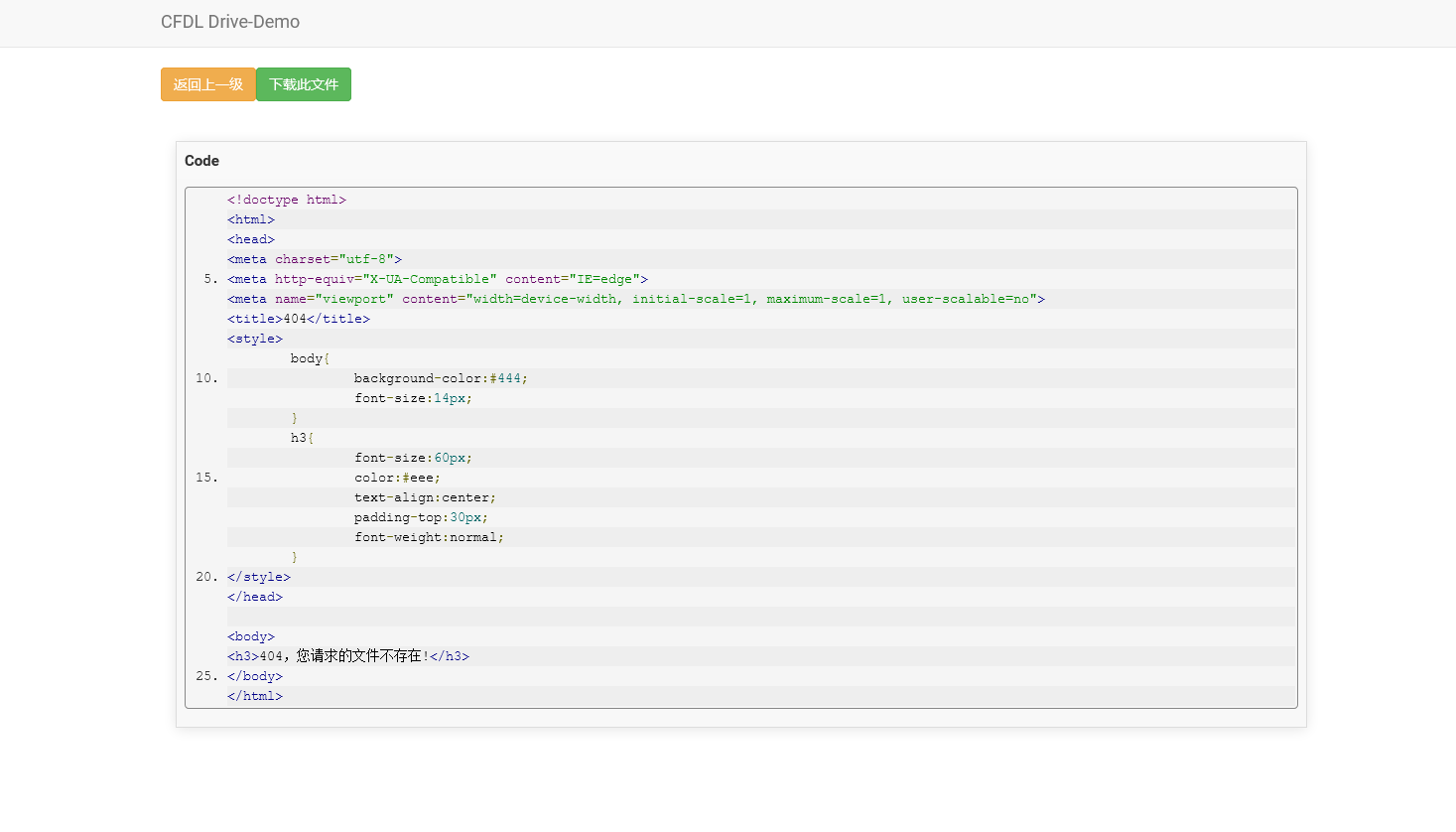Click line number 5 in the gutter

(x=210, y=279)
